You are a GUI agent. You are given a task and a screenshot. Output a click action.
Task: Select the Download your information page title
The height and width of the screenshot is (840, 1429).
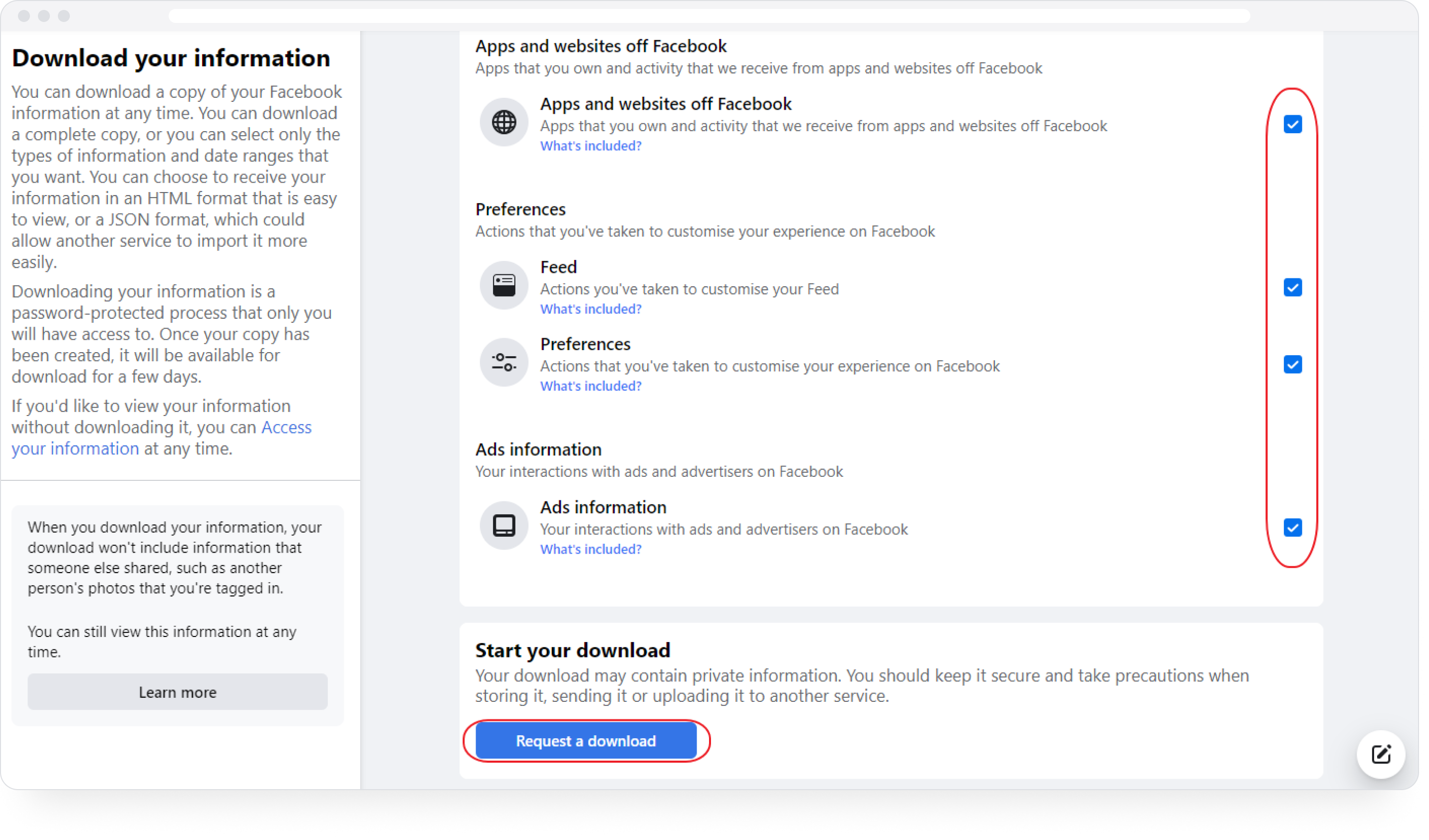click(x=171, y=57)
